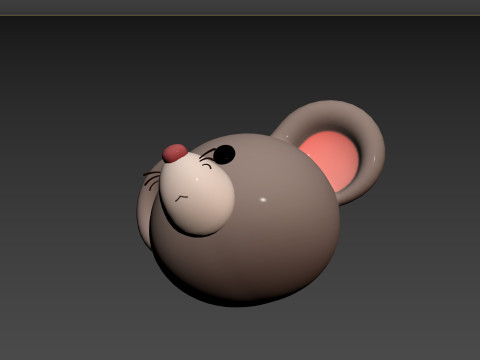Click the mouse's black eye sphere

(x=224, y=154)
